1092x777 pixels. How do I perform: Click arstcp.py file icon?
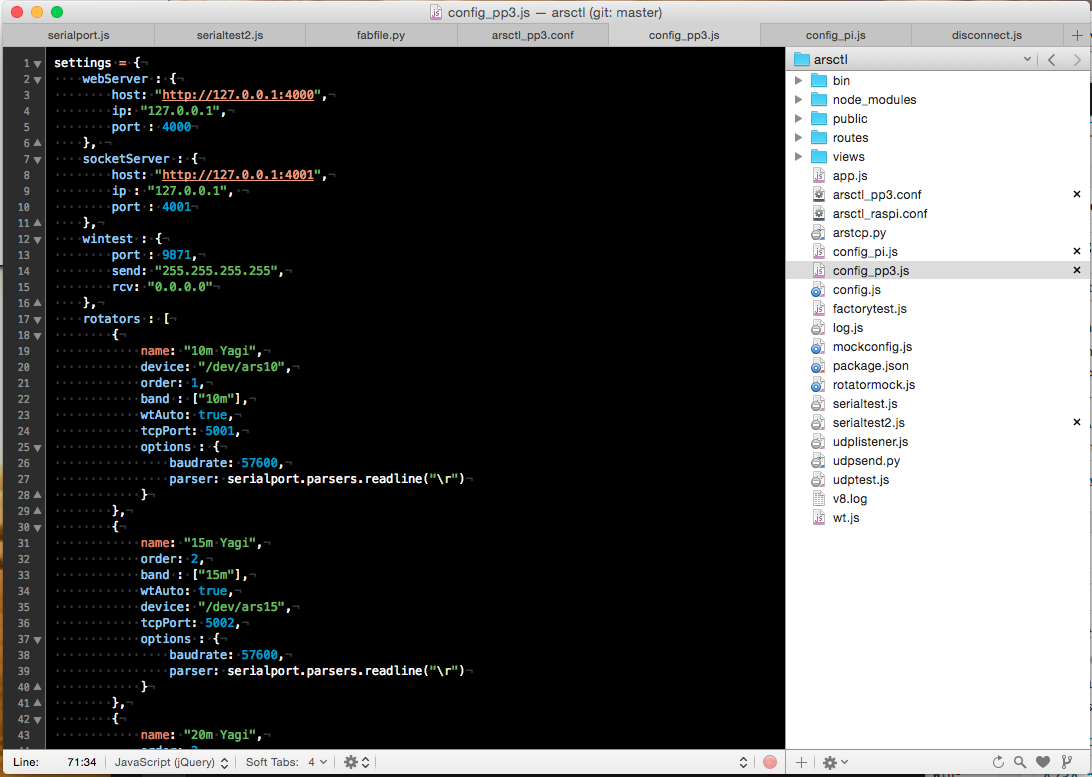click(819, 233)
